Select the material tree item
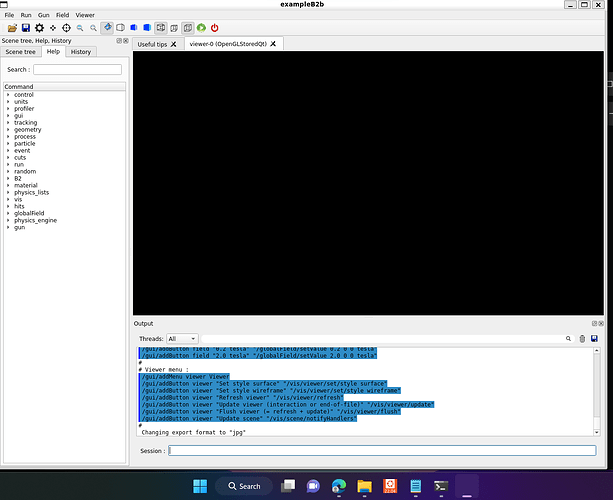This screenshot has height=500, width=613. tap(26, 185)
